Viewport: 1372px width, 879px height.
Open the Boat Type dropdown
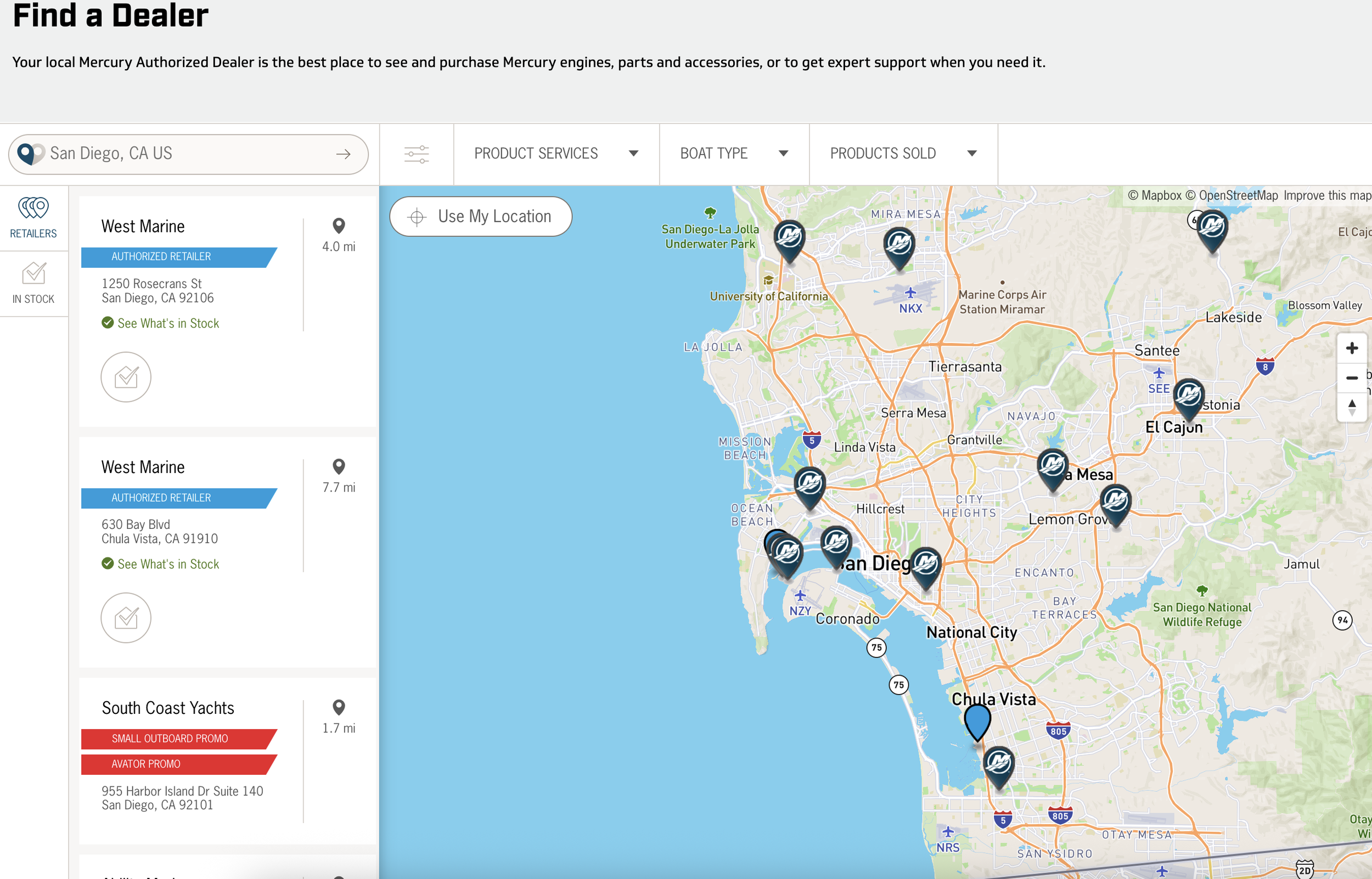(x=733, y=154)
